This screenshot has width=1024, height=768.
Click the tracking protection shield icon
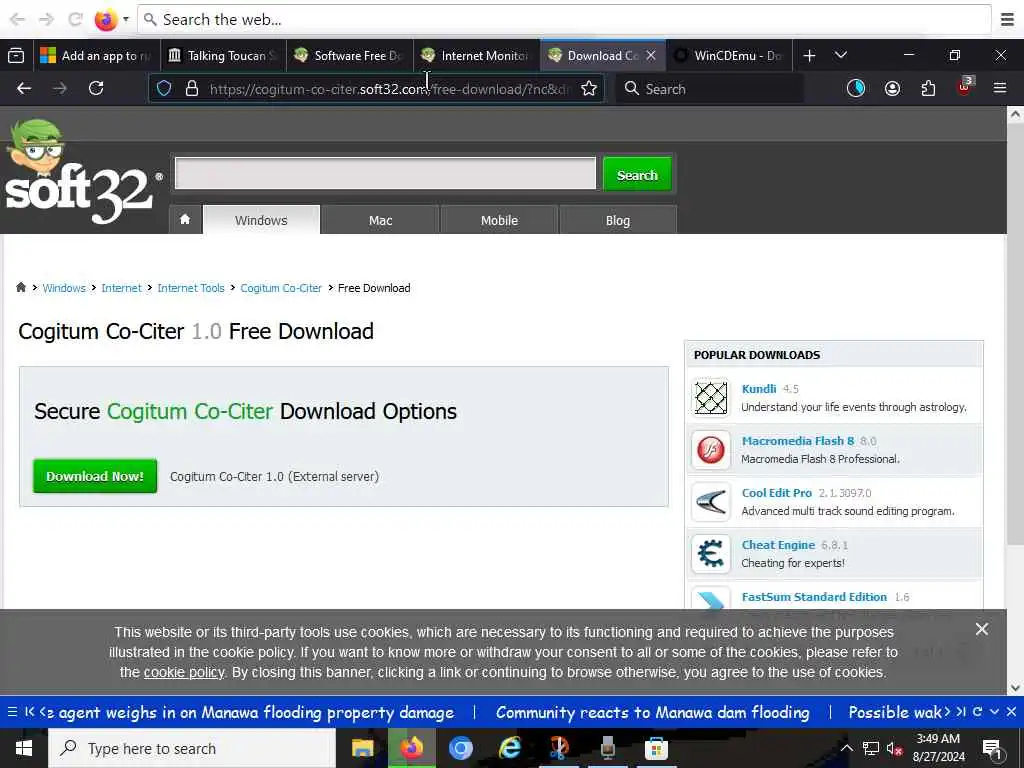(164, 89)
